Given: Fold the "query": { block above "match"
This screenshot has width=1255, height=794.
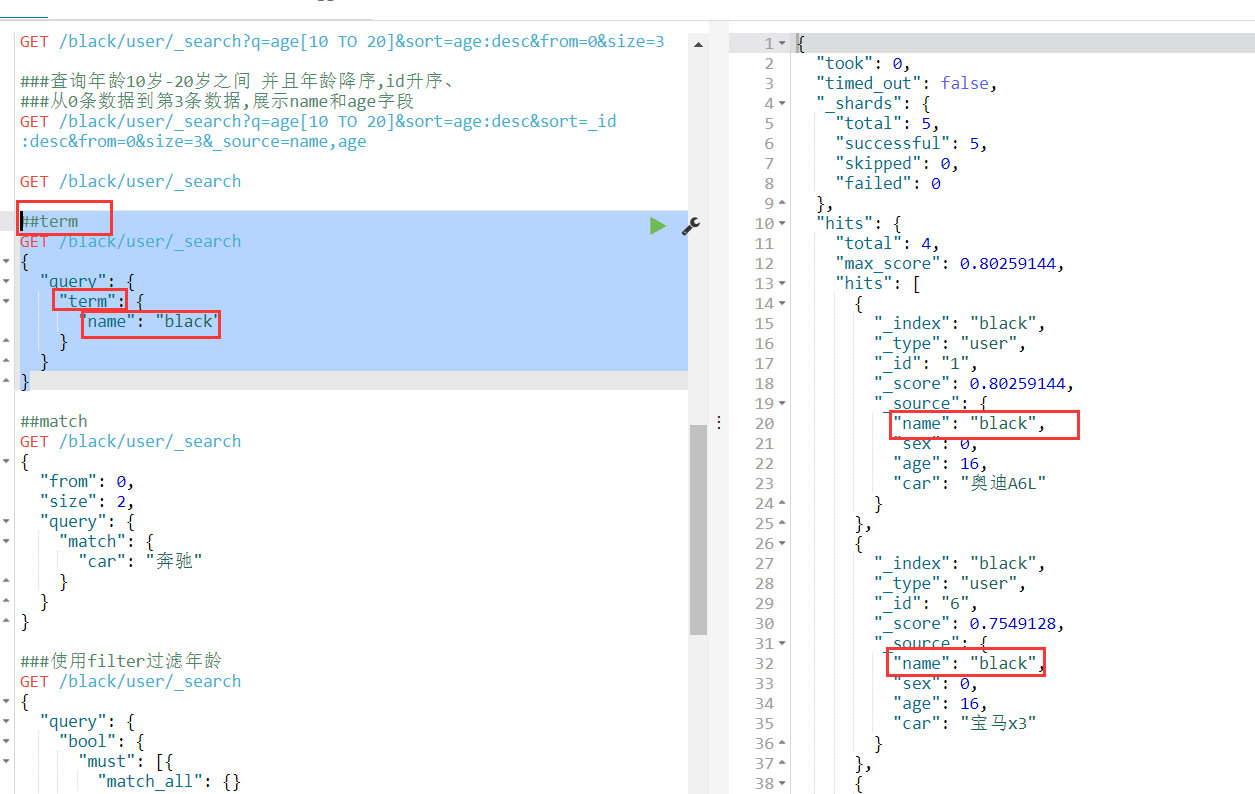Looking at the screenshot, I should point(7,521).
